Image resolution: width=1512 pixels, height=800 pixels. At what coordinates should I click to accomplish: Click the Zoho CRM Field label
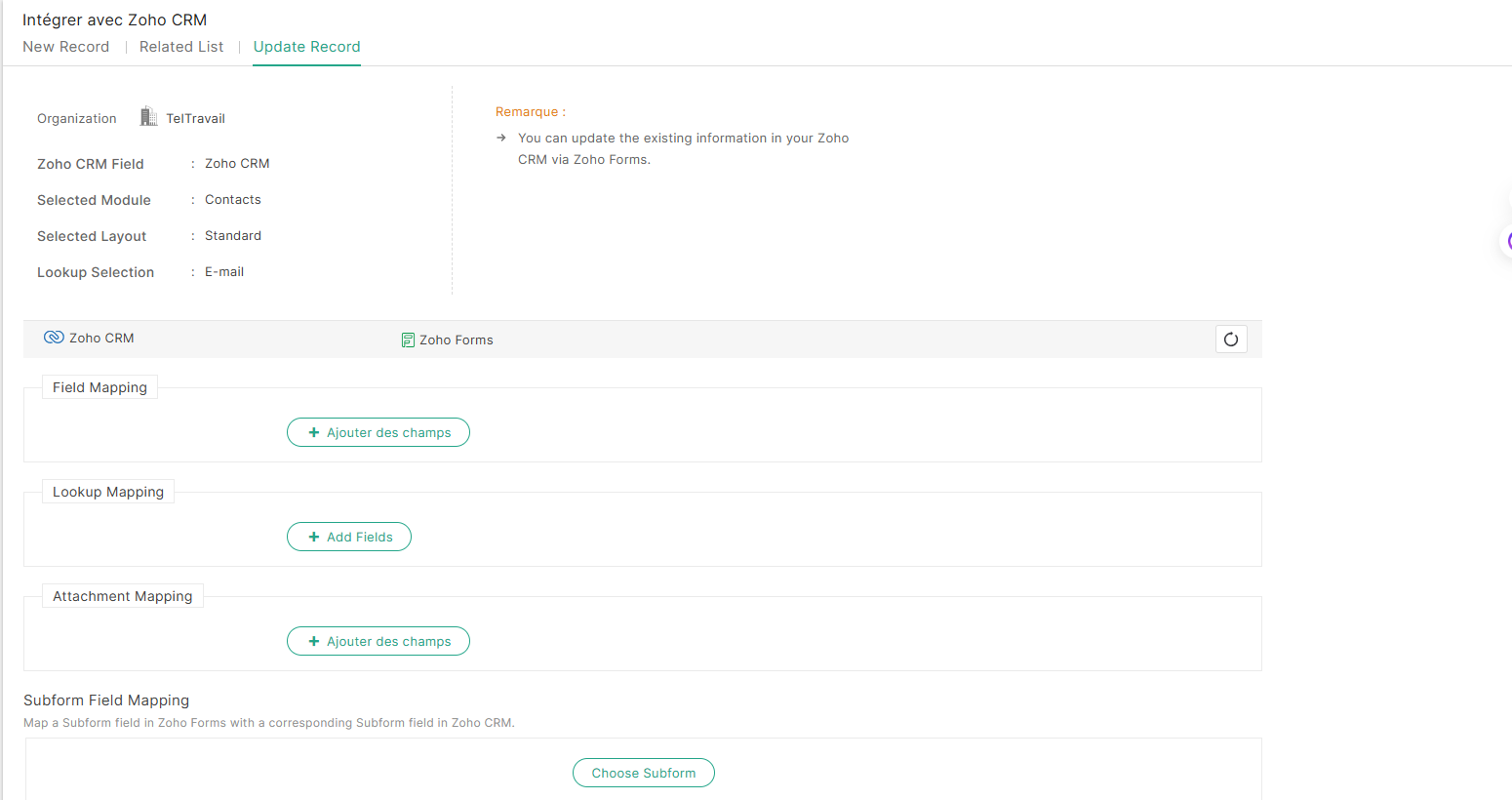pos(91,164)
